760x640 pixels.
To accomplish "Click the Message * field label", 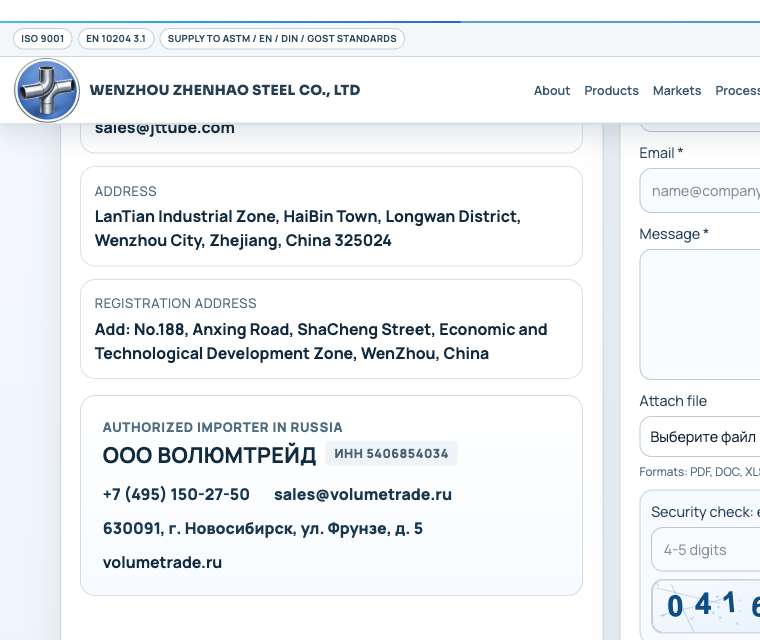I will pos(674,234).
